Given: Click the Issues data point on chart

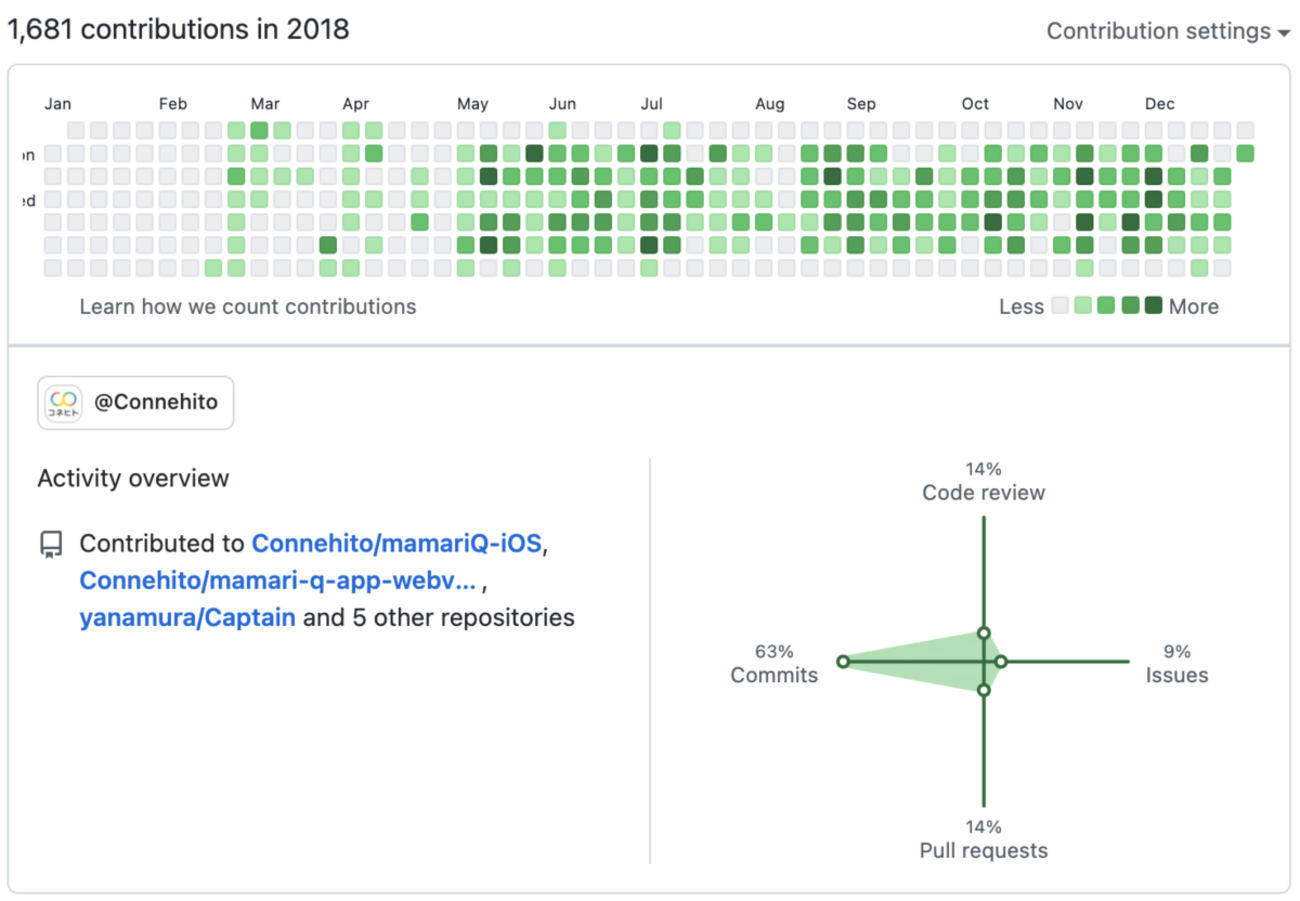Looking at the screenshot, I should click(1001, 661).
